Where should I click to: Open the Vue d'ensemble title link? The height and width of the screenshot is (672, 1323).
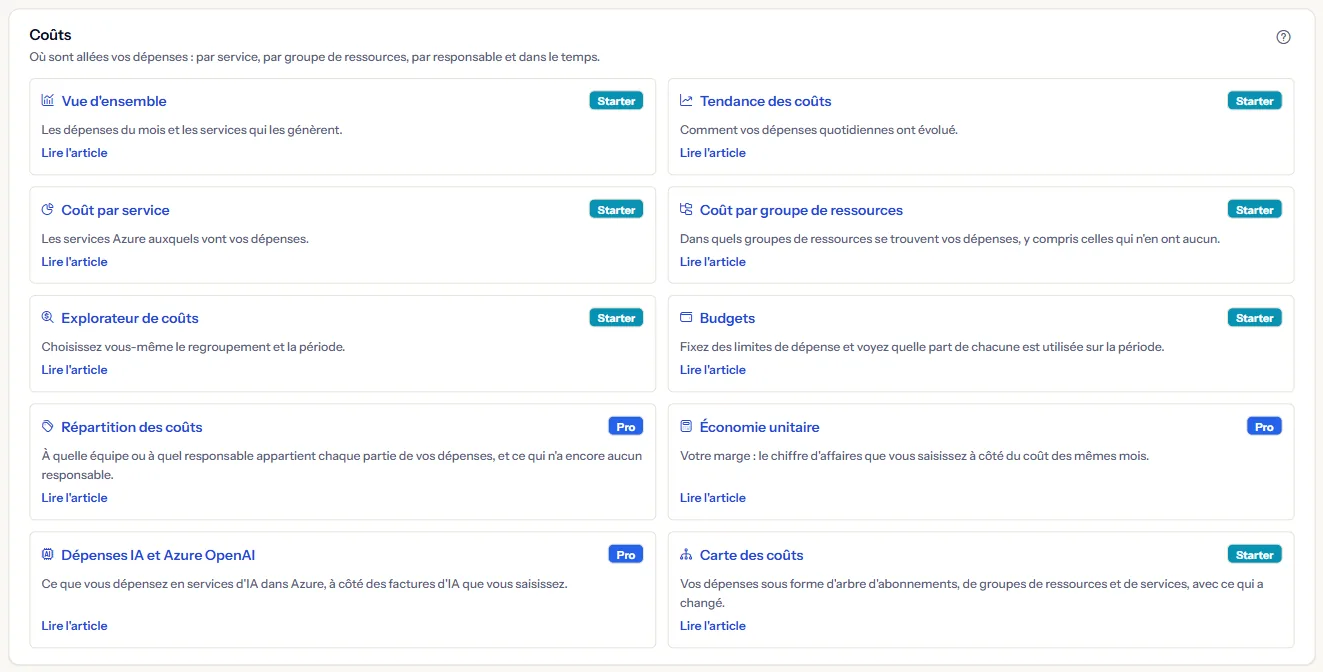(x=114, y=101)
